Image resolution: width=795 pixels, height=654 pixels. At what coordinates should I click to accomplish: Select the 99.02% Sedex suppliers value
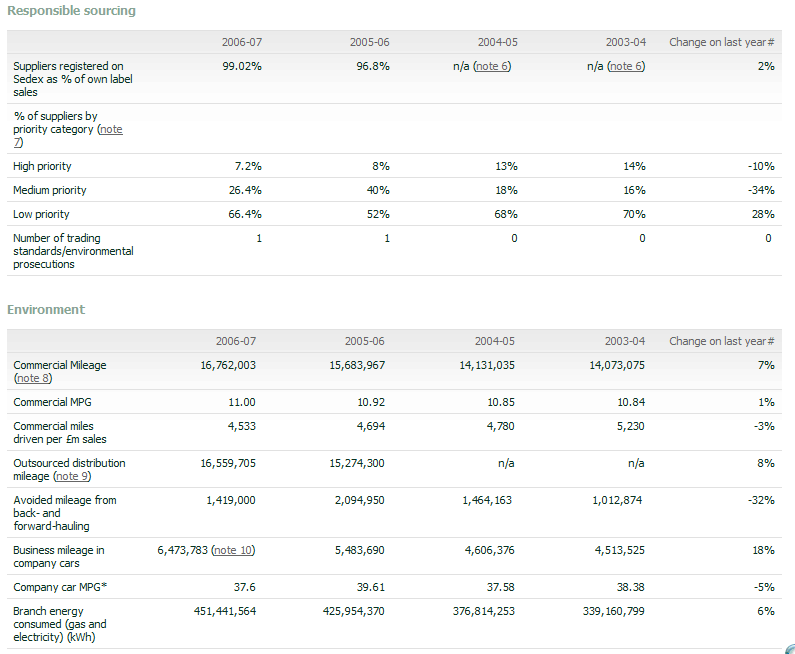click(x=242, y=66)
